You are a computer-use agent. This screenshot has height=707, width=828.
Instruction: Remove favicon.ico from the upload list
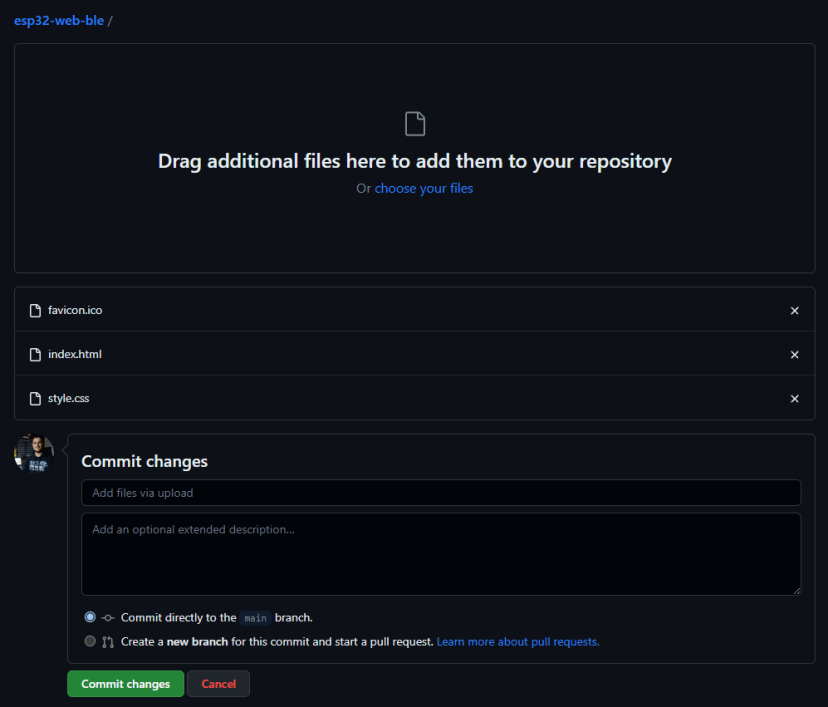794,310
